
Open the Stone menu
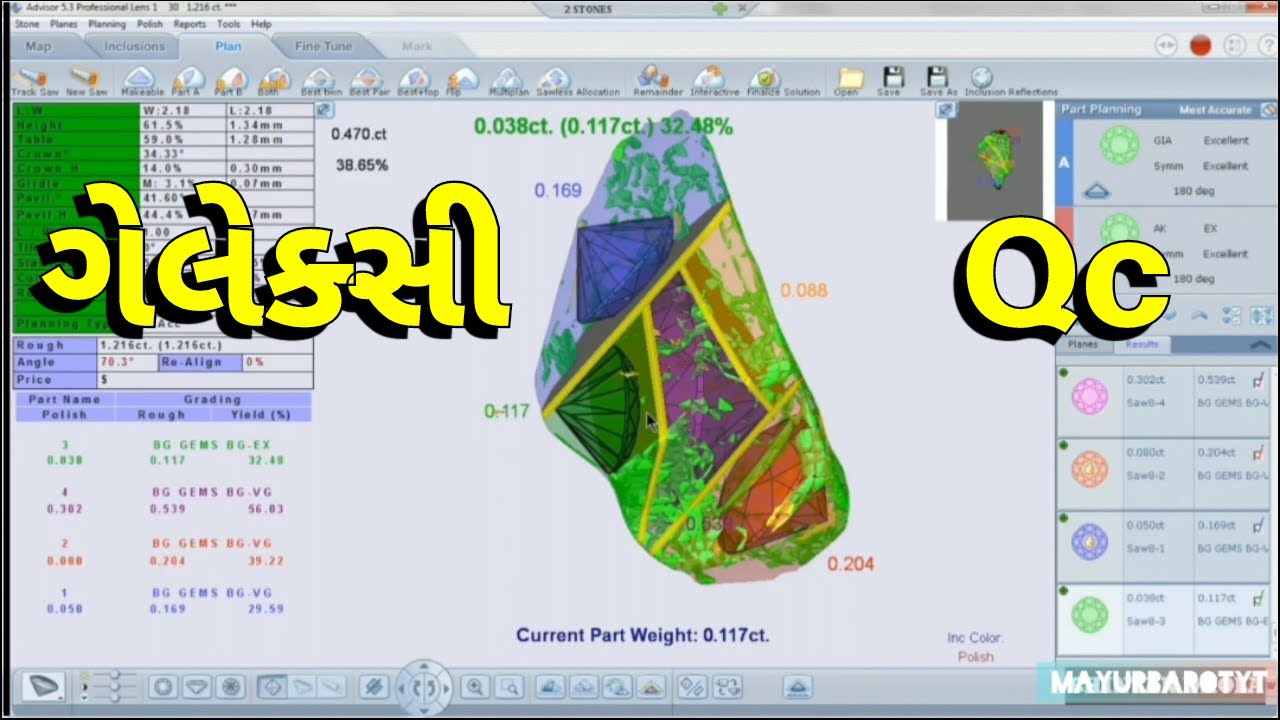(x=27, y=24)
